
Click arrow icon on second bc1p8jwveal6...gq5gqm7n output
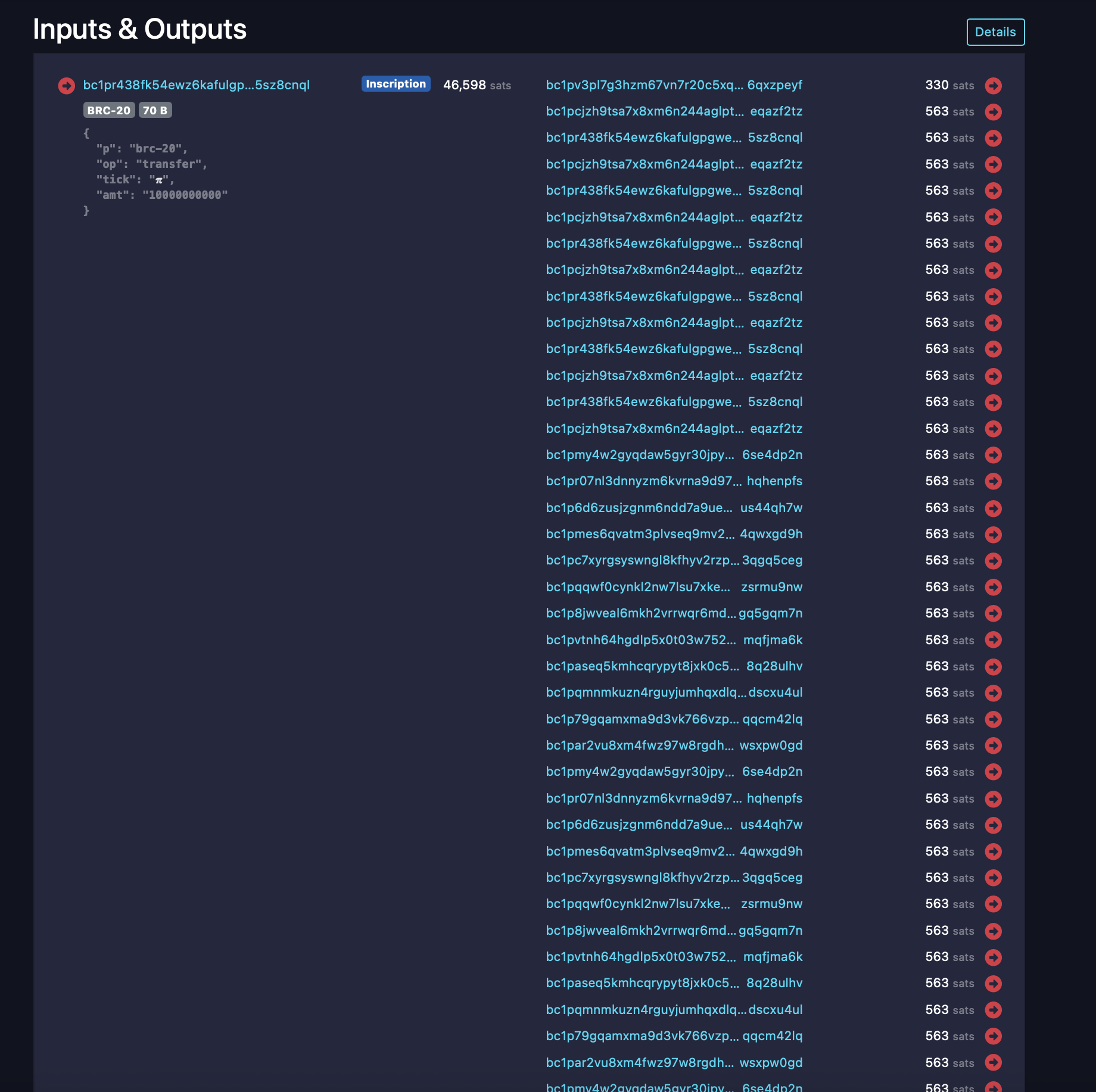(x=993, y=931)
